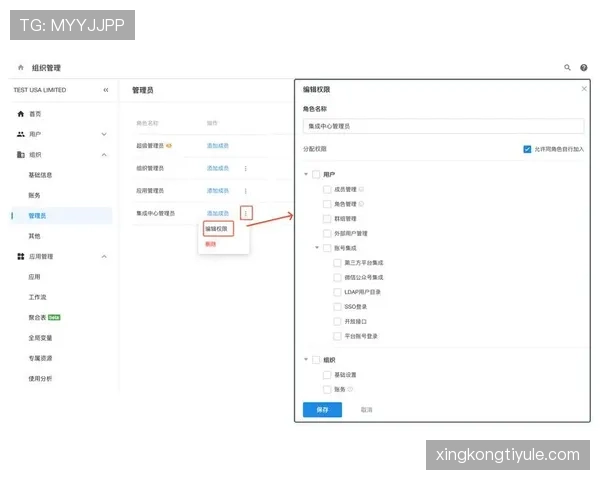The width and height of the screenshot is (600, 480).
Task: Click the 集成中心管理员 role name
Action: (156, 213)
